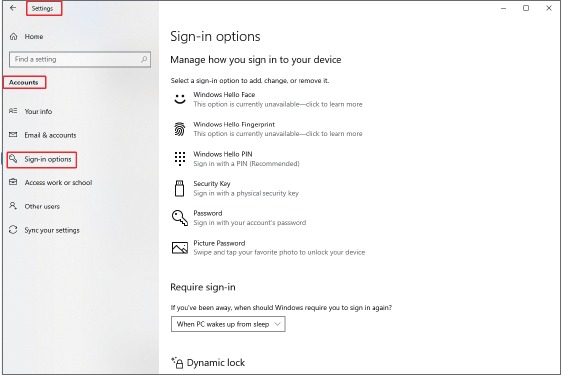Click the Access work or school briefcase icon
Viewport: 563px width, 377px height.
point(13,182)
